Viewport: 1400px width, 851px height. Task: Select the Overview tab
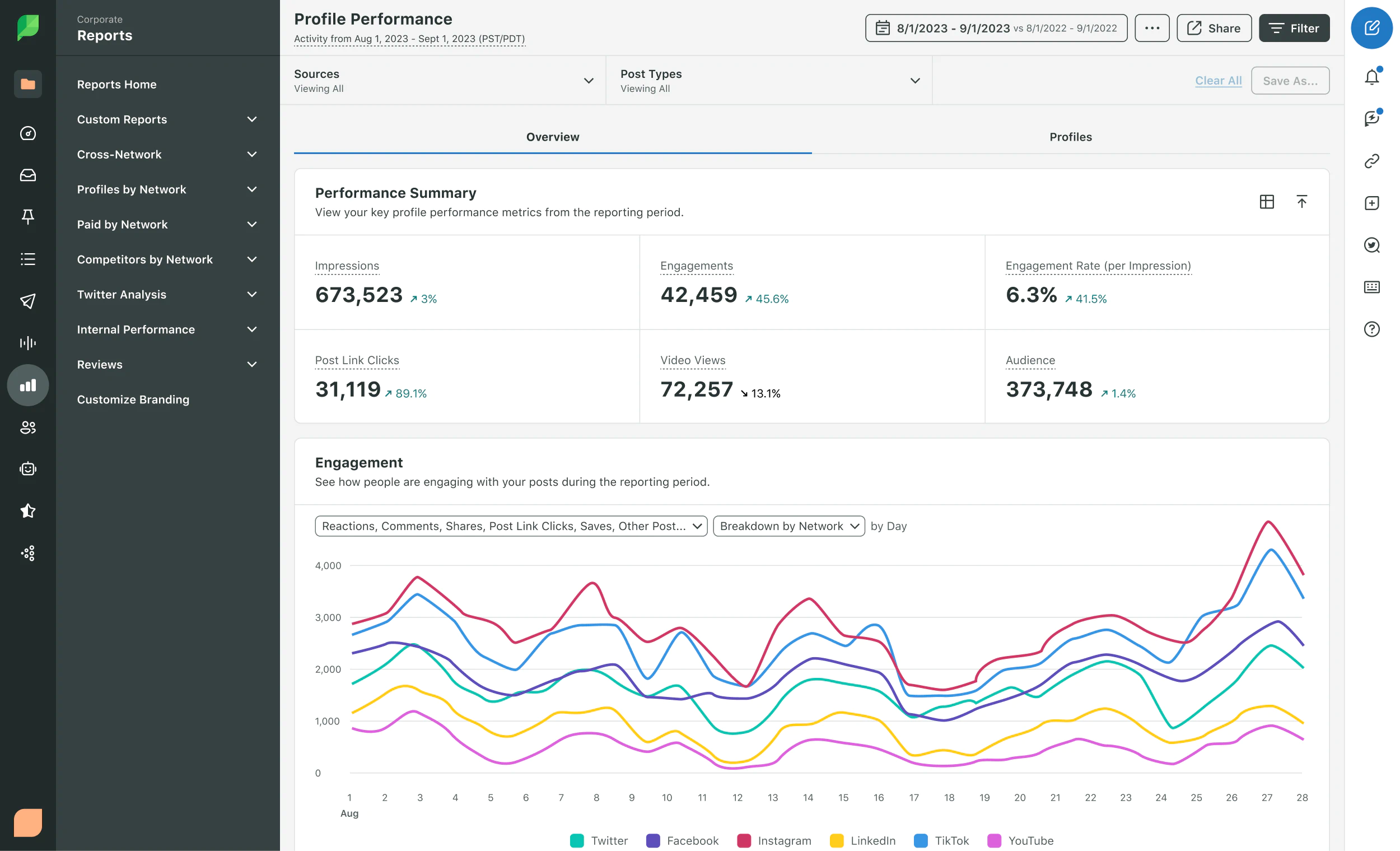(553, 136)
